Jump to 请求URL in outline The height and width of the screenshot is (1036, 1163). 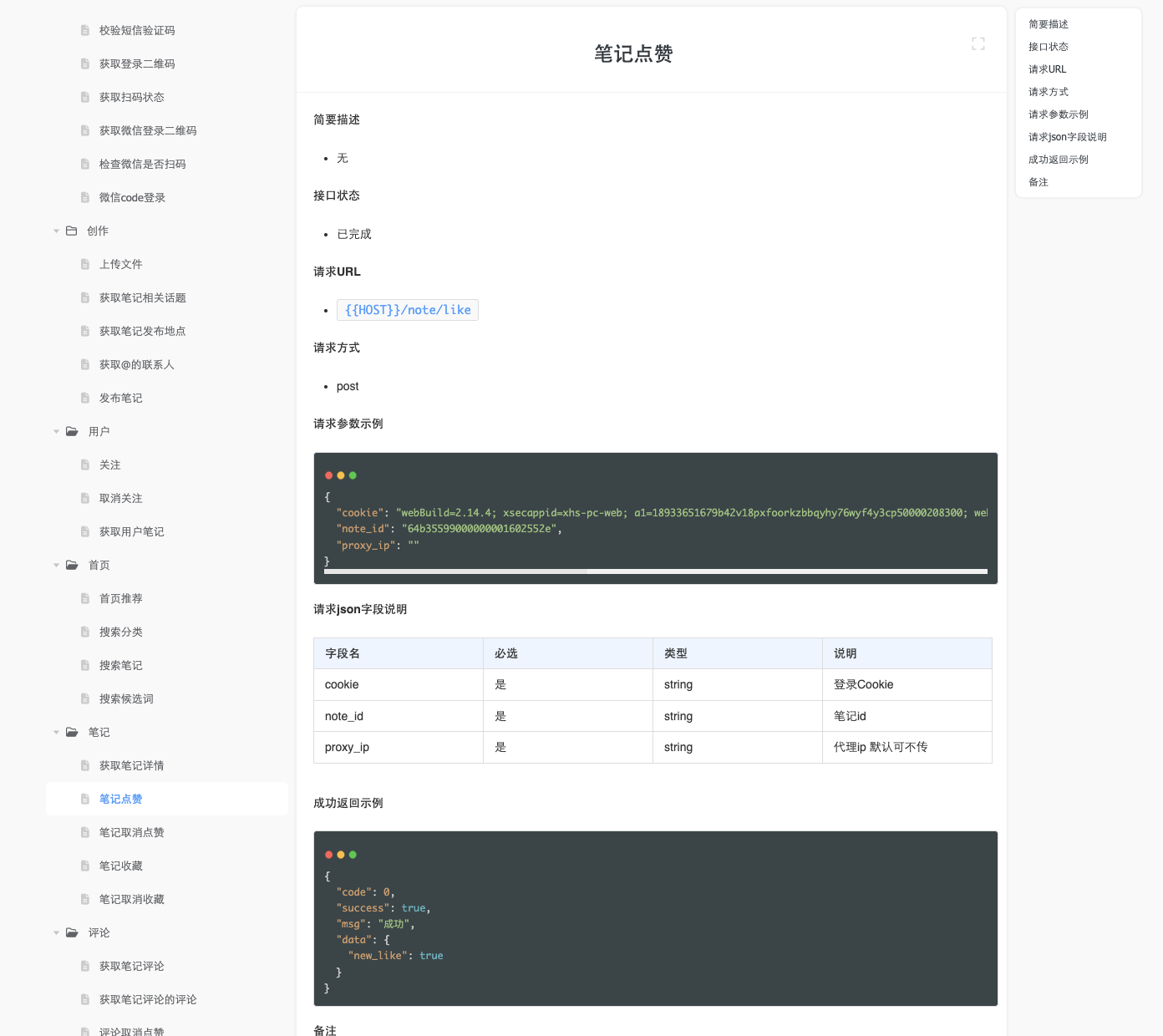tap(1048, 69)
